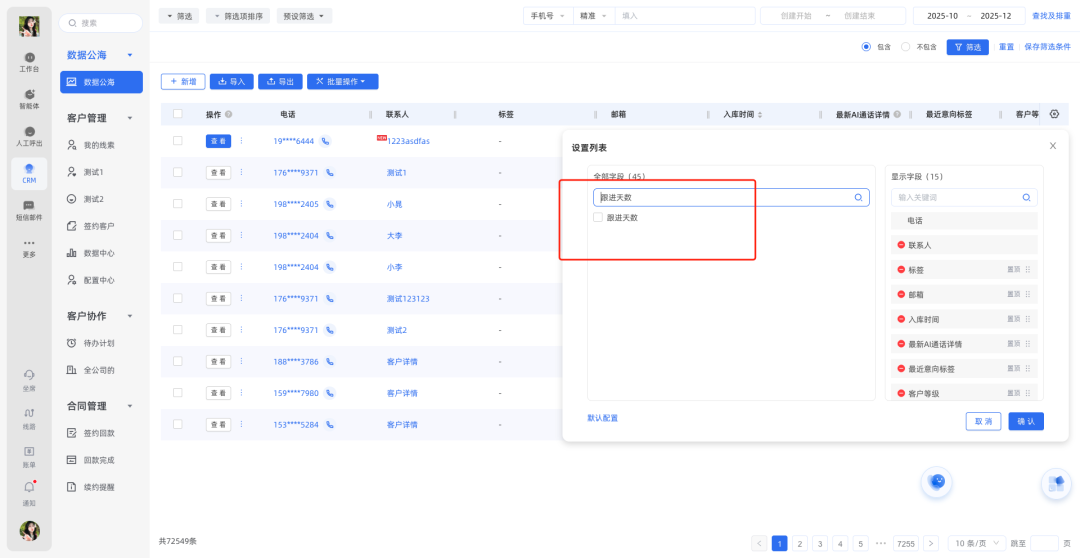Check the 跟进天数 checkbox
The width and height of the screenshot is (1080, 558).
[598, 217]
